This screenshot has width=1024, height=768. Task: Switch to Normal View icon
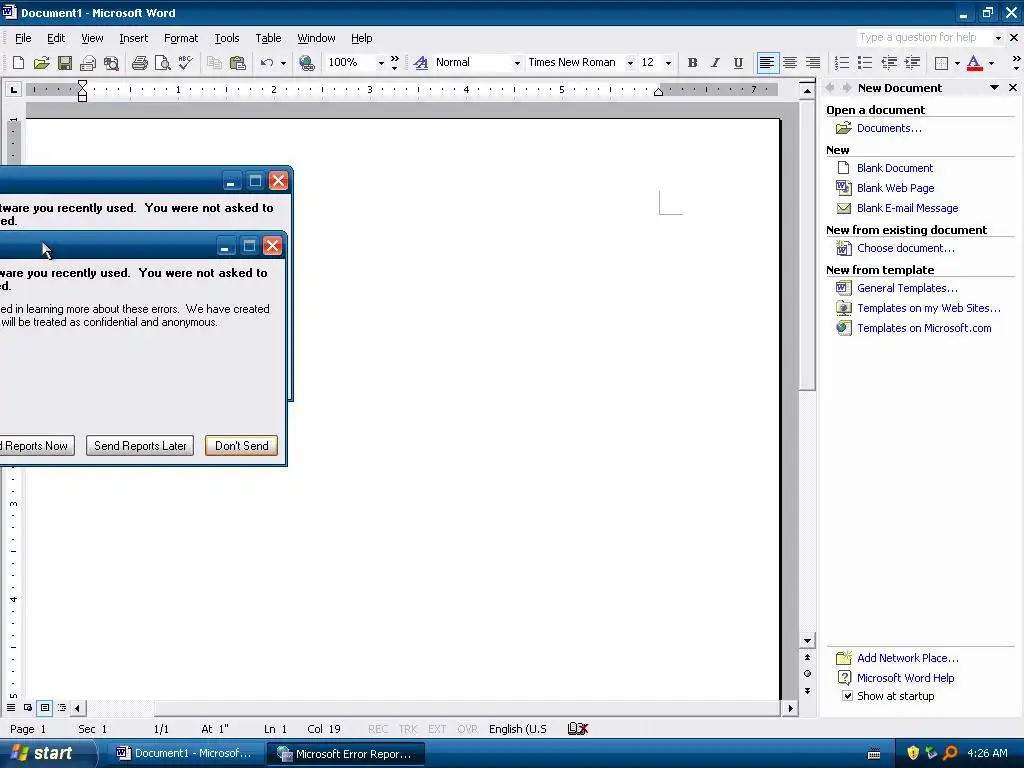[x=10, y=707]
